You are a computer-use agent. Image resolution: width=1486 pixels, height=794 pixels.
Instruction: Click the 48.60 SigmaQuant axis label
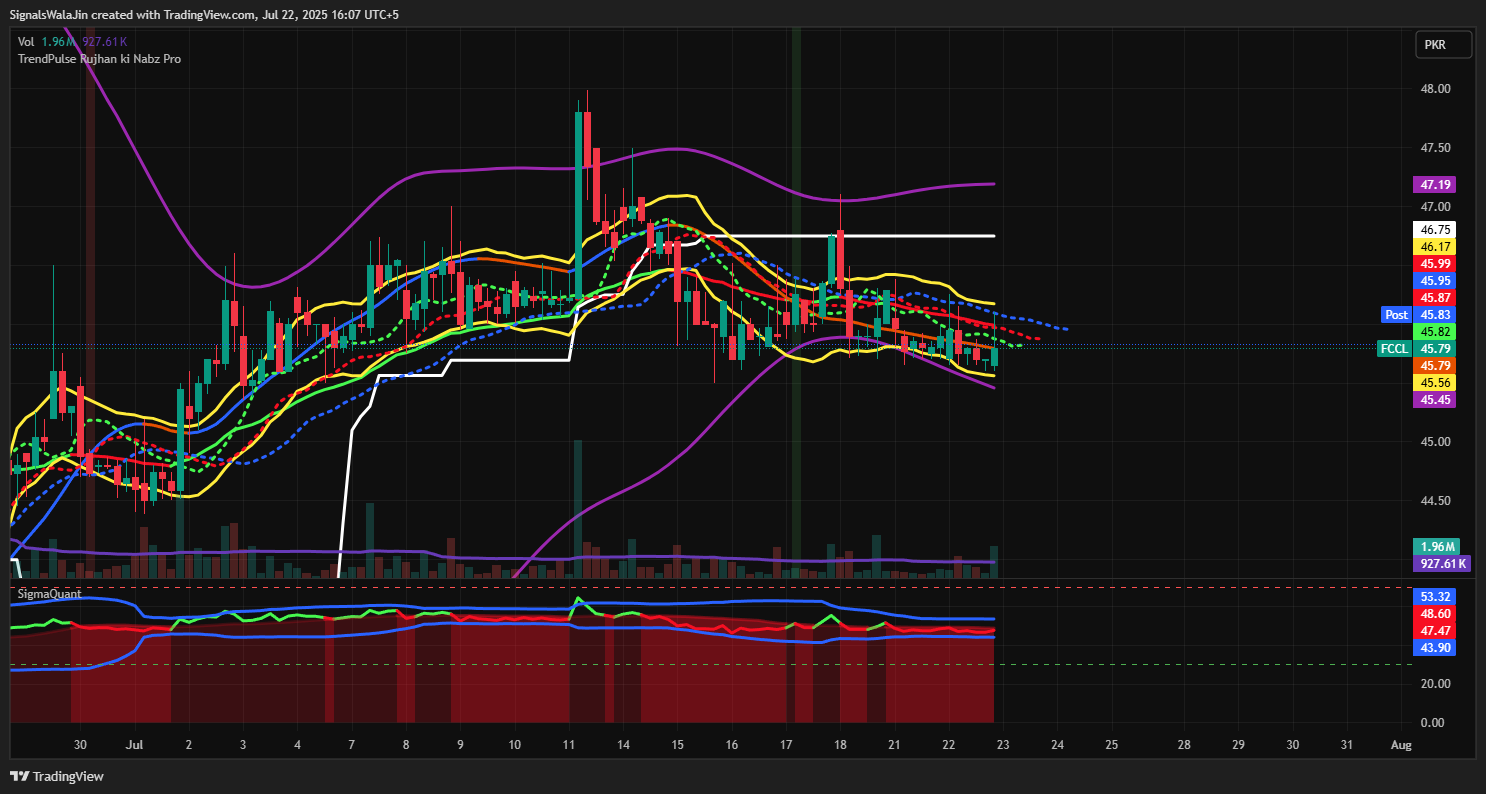click(x=1435, y=613)
